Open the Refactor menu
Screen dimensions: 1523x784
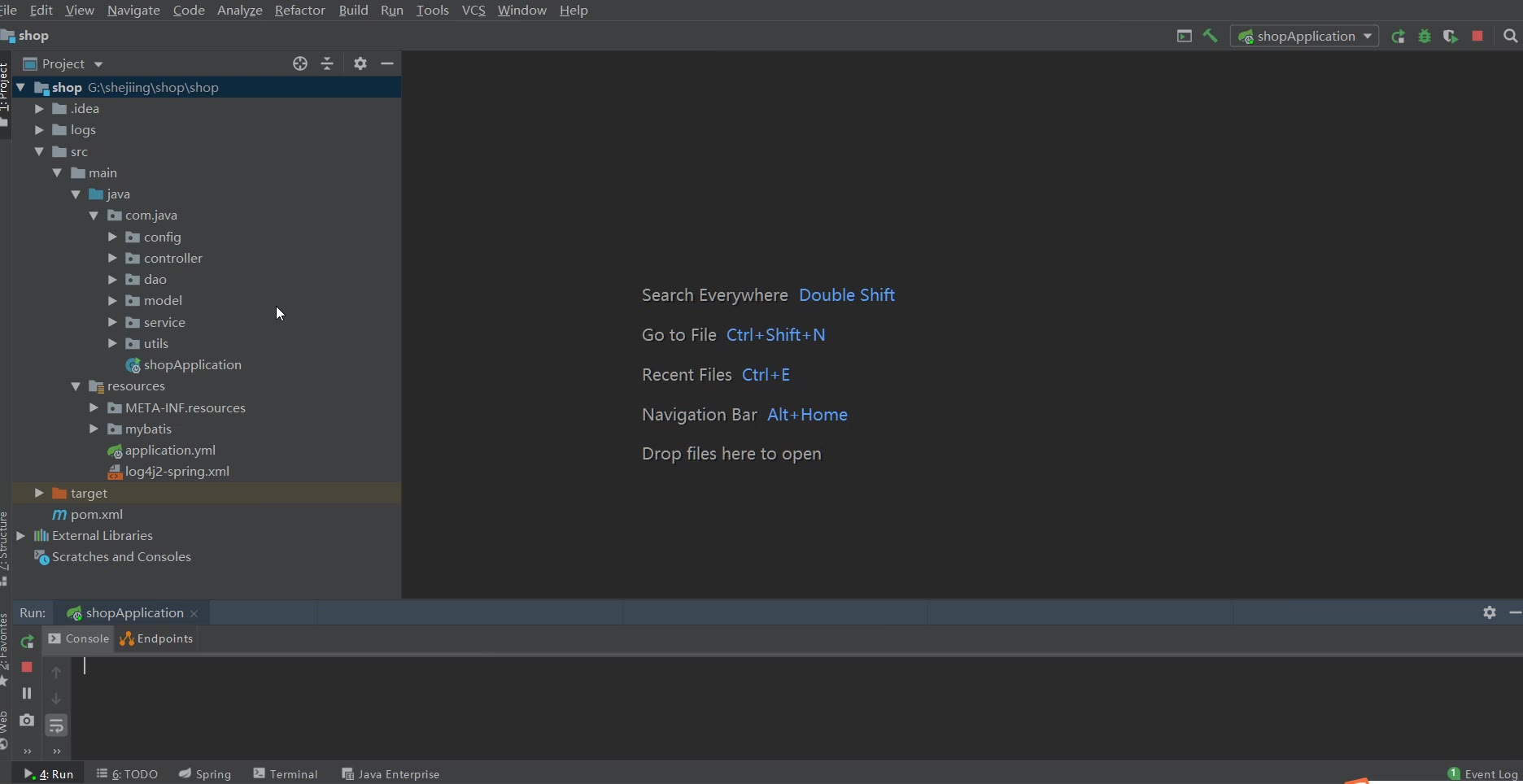point(299,10)
